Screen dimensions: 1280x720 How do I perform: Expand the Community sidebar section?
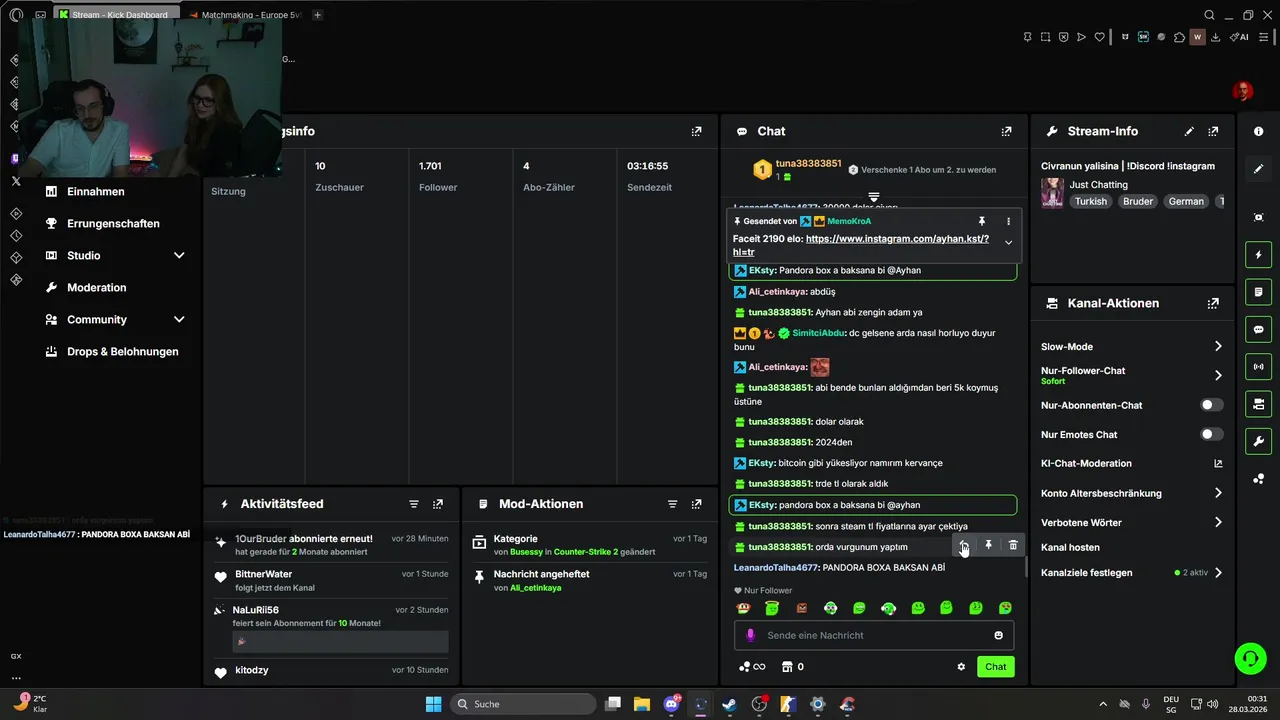(x=179, y=319)
